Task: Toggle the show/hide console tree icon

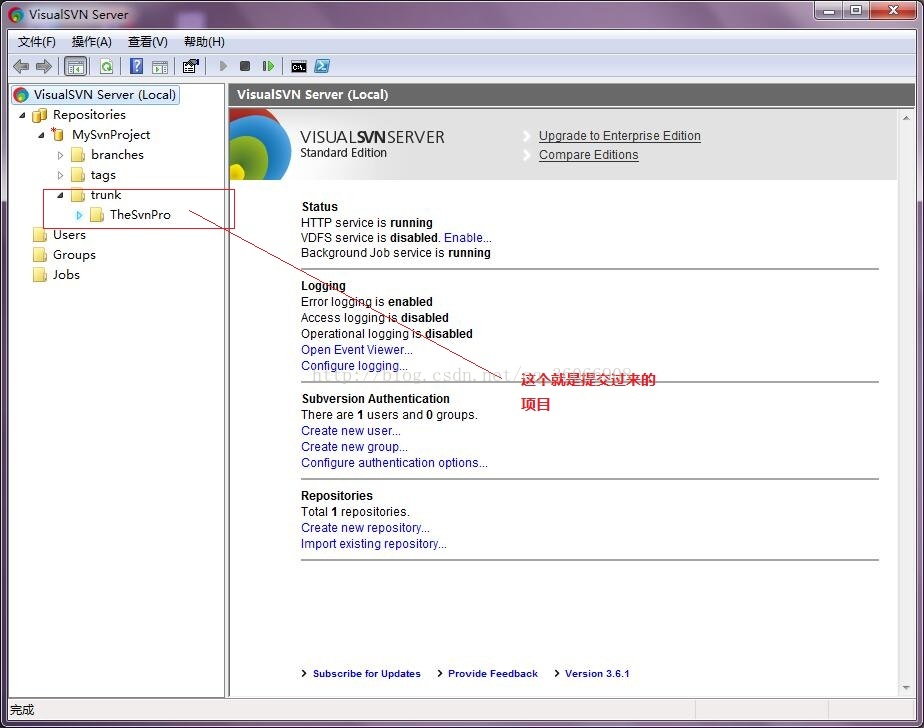Action: point(75,66)
